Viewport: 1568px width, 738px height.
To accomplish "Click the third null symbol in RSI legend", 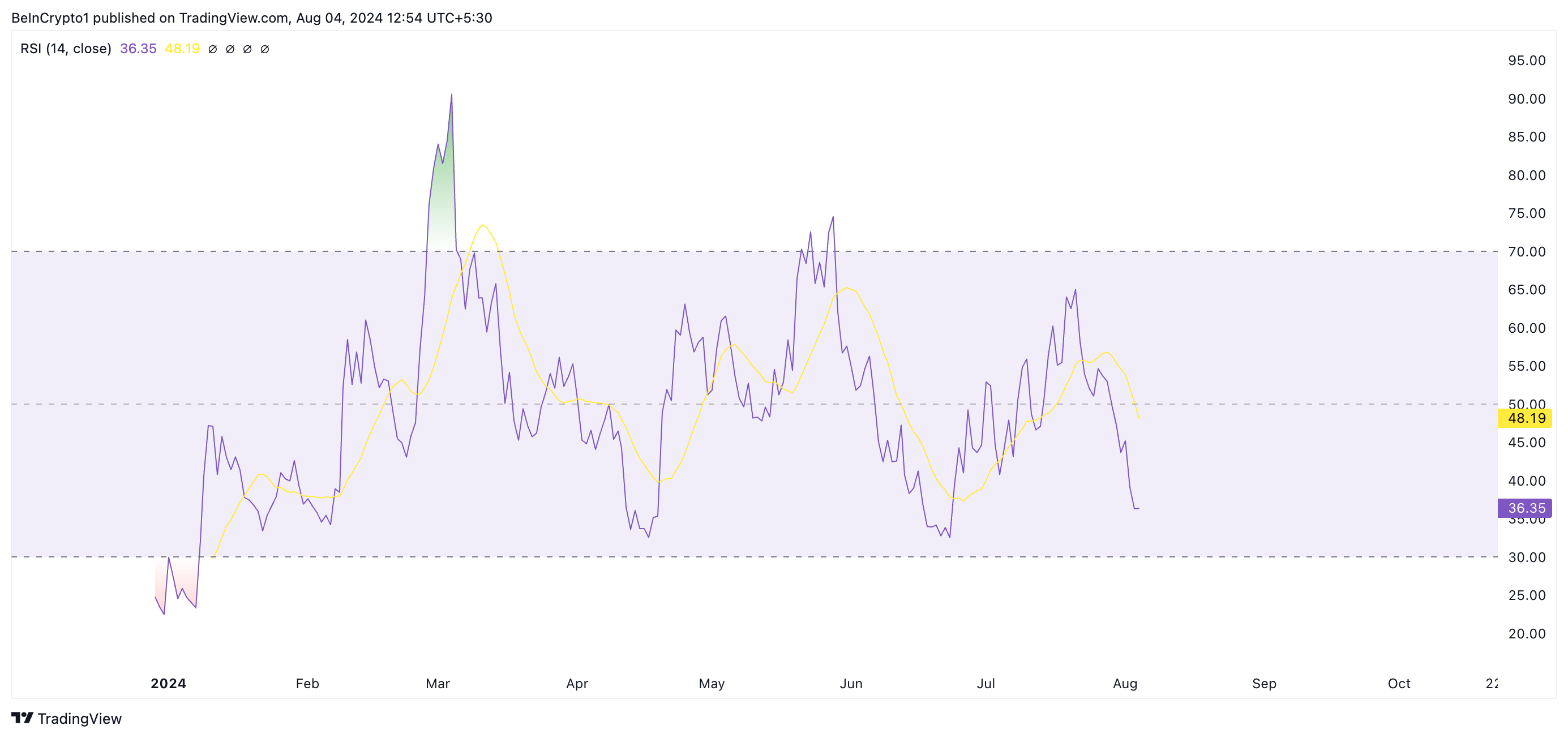I will 247,49.
